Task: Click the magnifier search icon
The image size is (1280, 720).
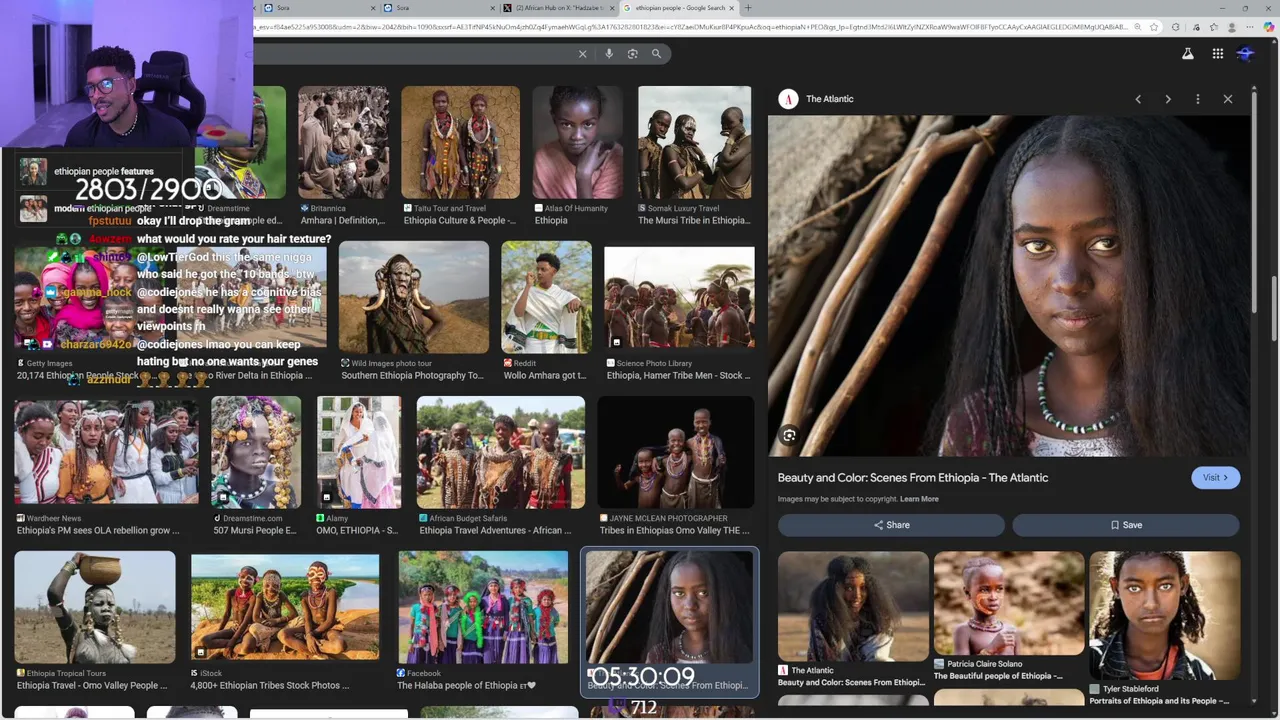Action: (x=656, y=54)
